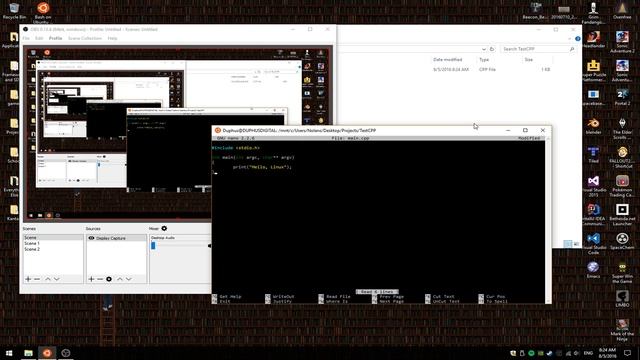Open the Blender desktop shortcut
The height and width of the screenshot is (360, 640).
tap(593, 126)
